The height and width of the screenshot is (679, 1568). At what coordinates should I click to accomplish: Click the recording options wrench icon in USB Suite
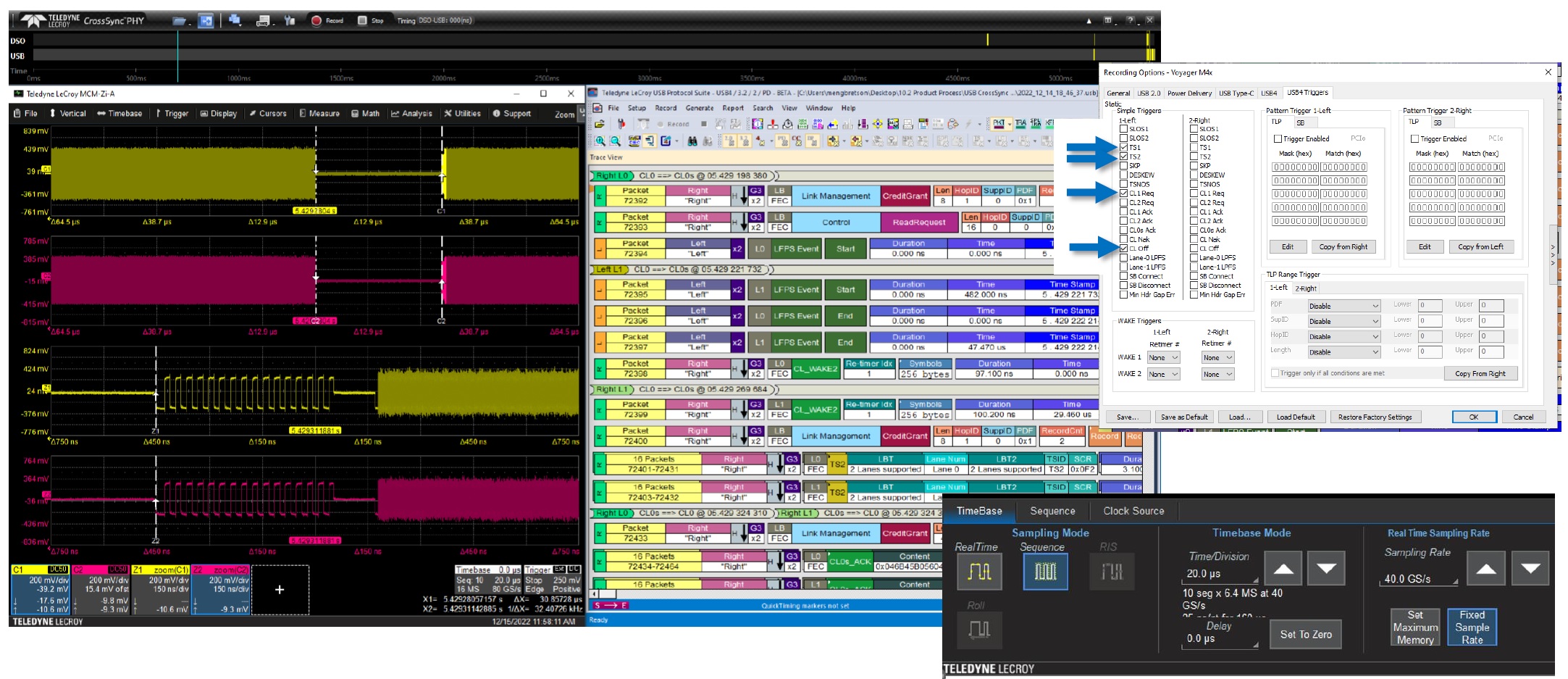(x=621, y=124)
